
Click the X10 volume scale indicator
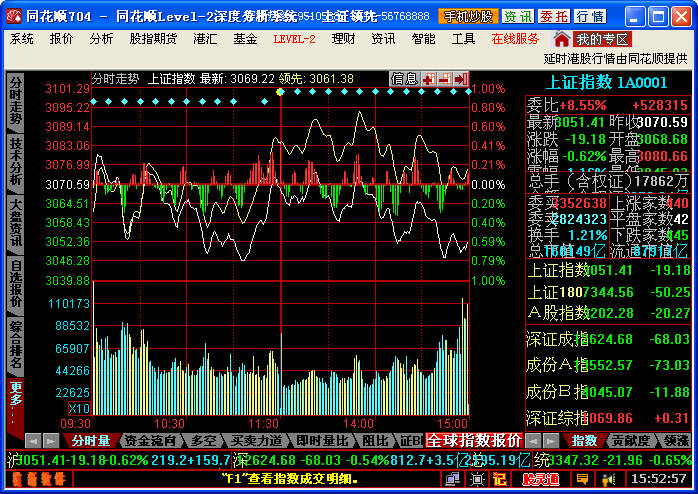coord(79,408)
